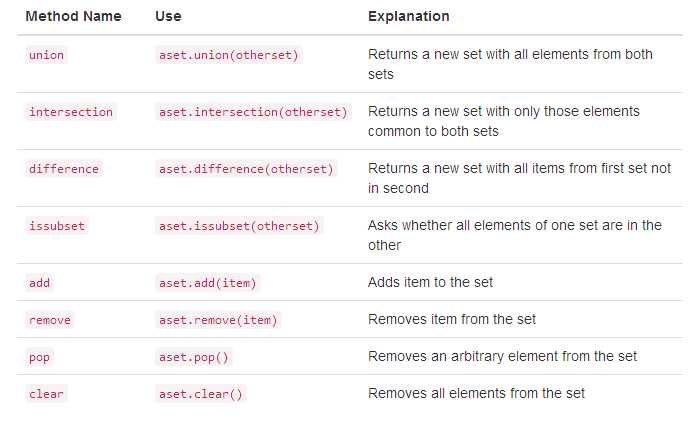Click the 'difference' method name label
Screen dimensions: 691x425
pyautogui.click(x=64, y=169)
